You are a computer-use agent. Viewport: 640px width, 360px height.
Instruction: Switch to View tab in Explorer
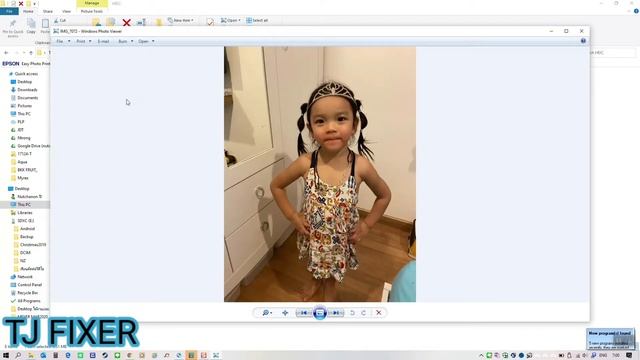(67, 11)
